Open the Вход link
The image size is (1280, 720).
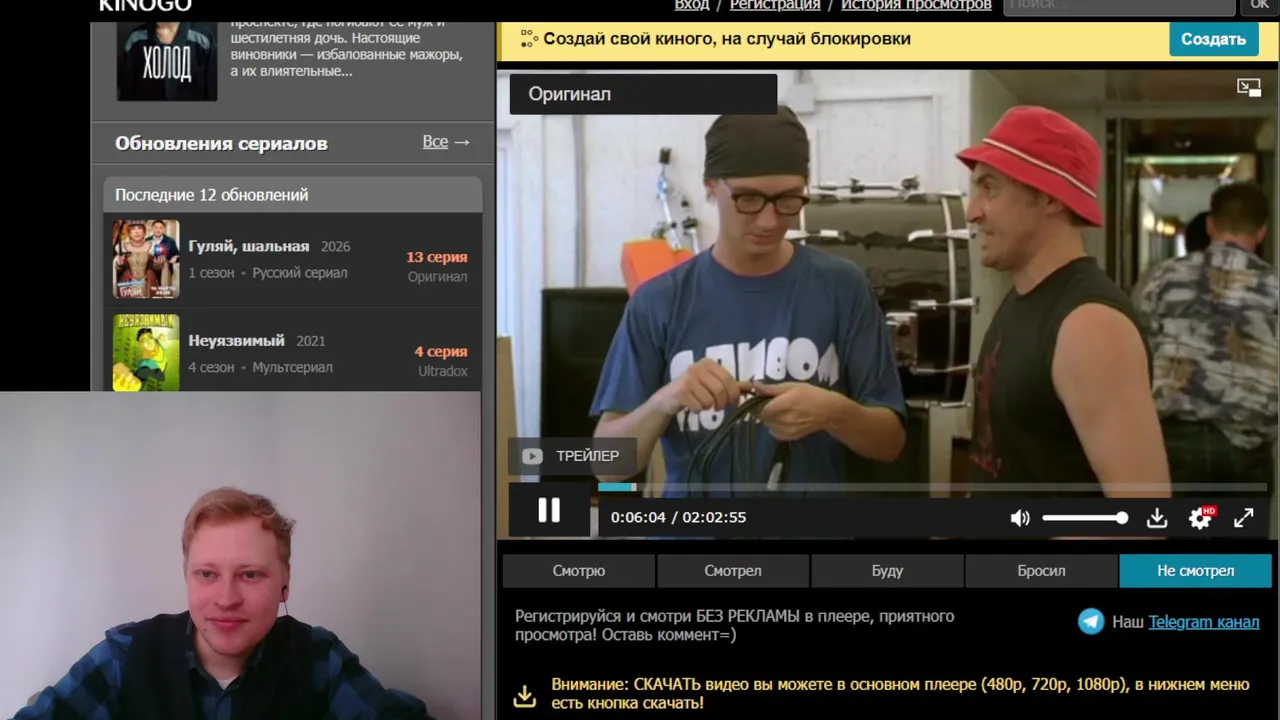coord(692,5)
